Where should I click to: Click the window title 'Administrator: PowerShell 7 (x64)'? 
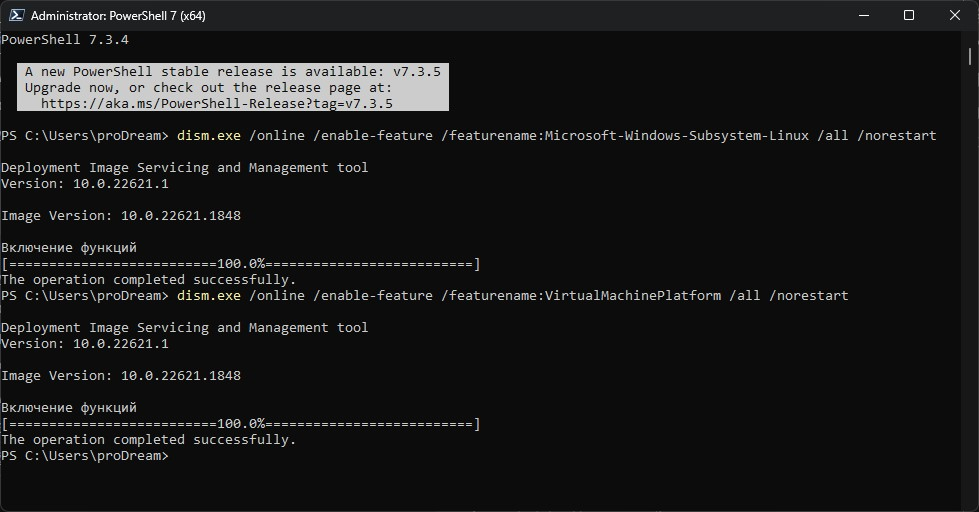pyautogui.click(x=118, y=16)
